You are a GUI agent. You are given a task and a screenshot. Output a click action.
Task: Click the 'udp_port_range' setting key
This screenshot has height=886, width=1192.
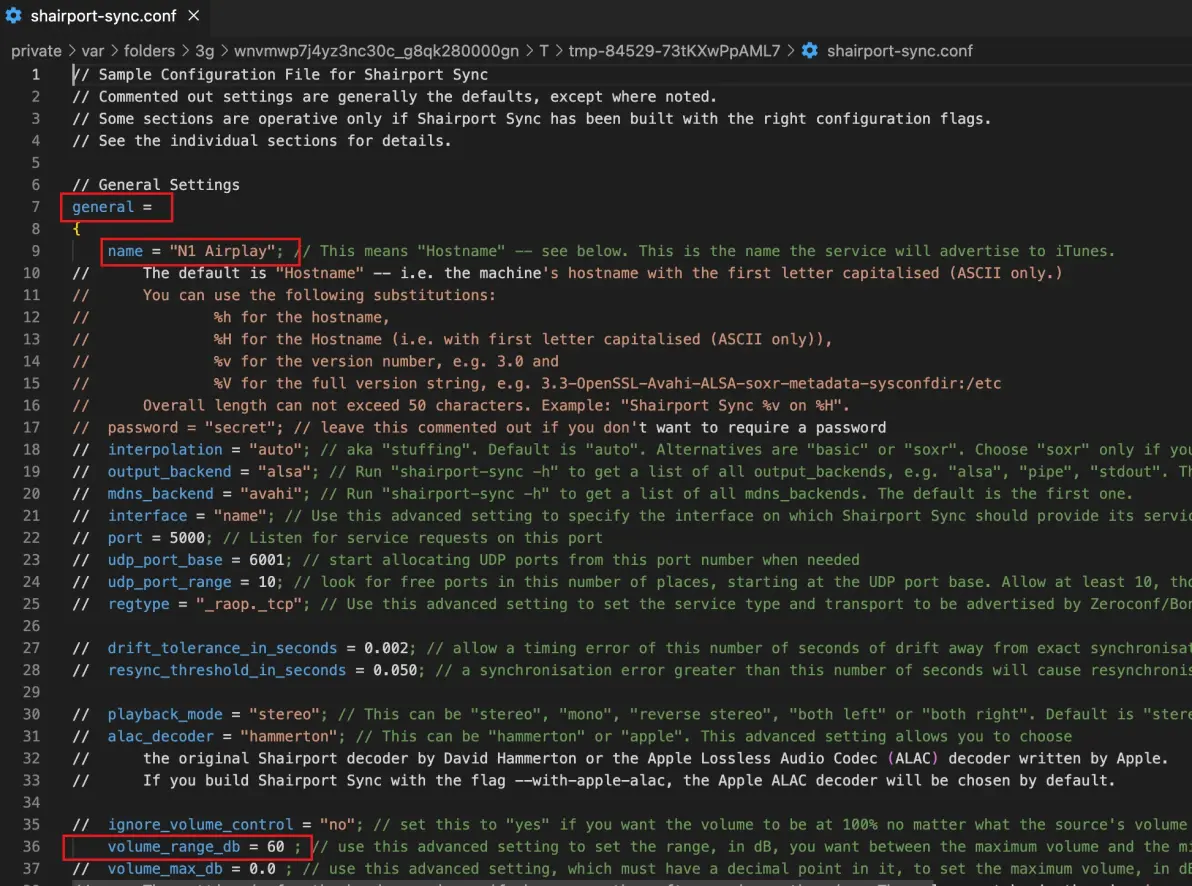tap(169, 582)
